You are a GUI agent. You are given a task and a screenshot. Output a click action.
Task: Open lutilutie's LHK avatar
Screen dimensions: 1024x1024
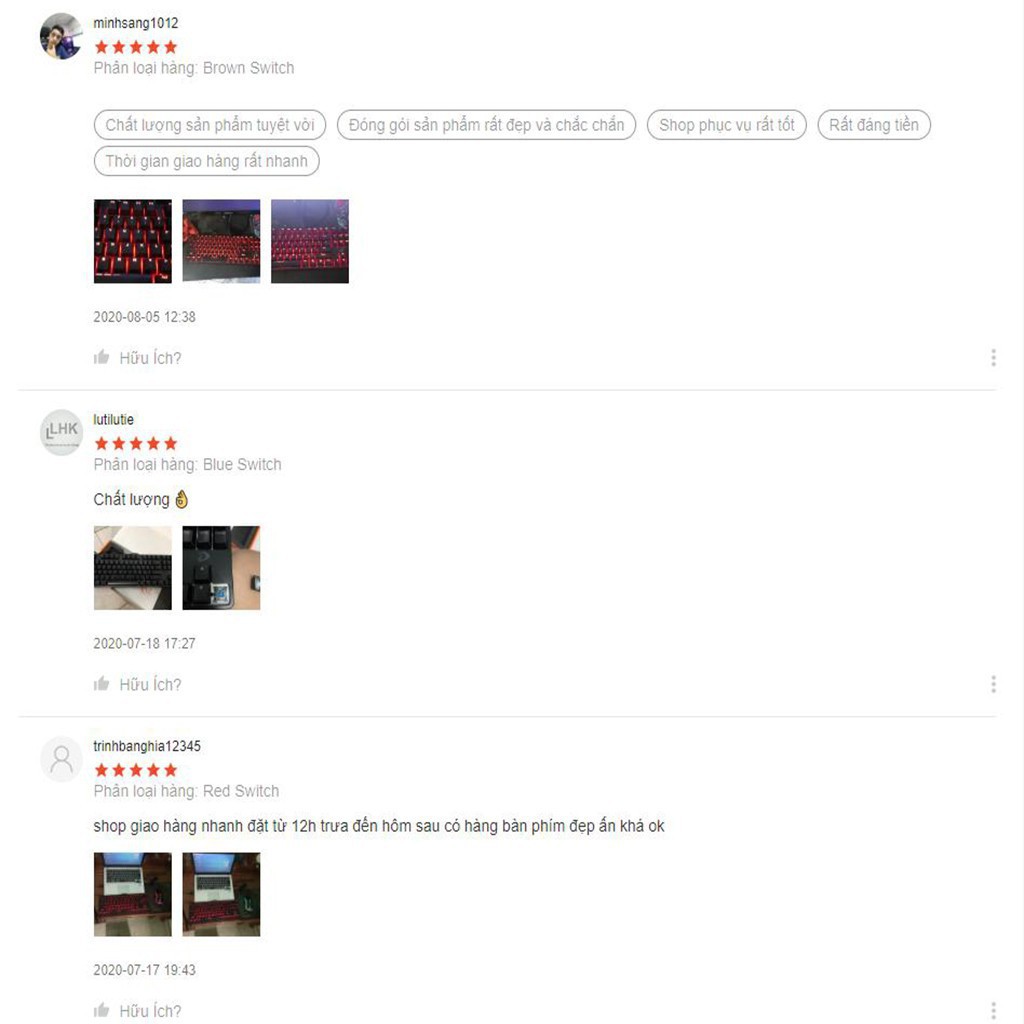click(x=61, y=432)
